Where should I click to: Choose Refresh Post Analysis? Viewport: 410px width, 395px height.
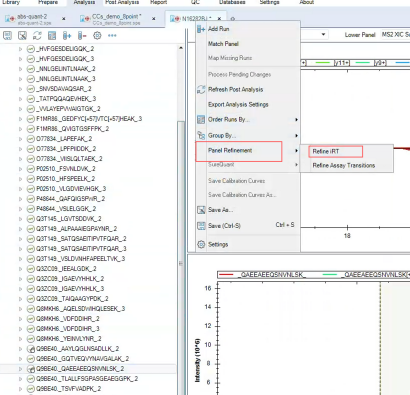[x=236, y=89]
